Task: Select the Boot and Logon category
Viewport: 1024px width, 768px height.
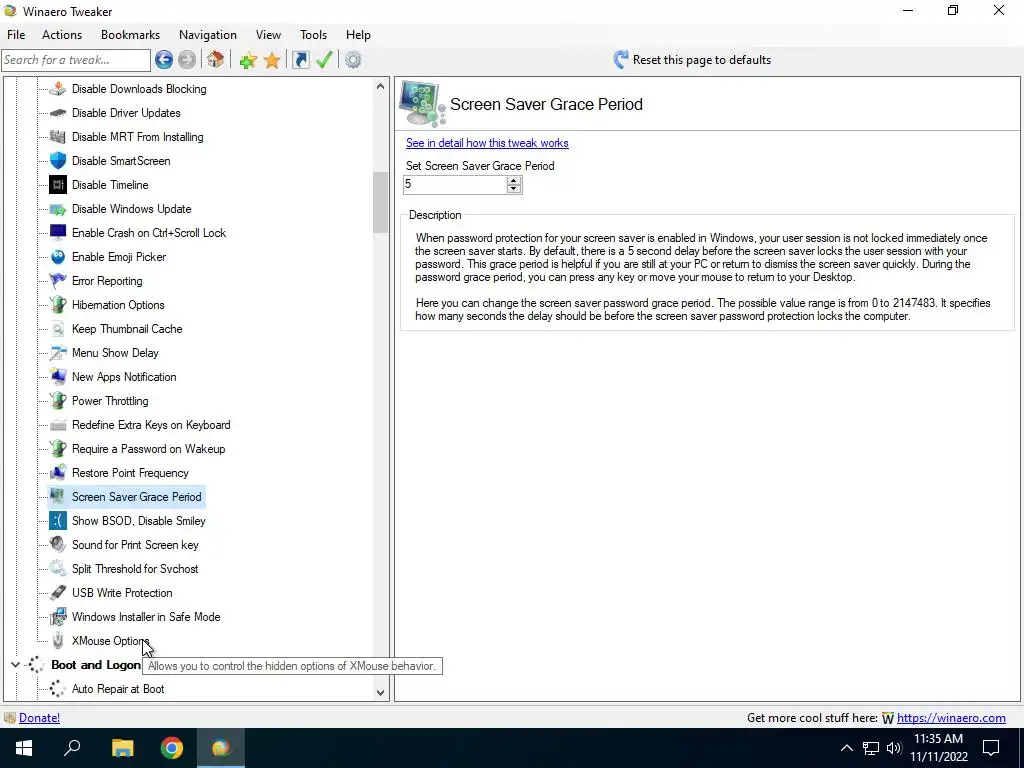Action: (x=95, y=665)
